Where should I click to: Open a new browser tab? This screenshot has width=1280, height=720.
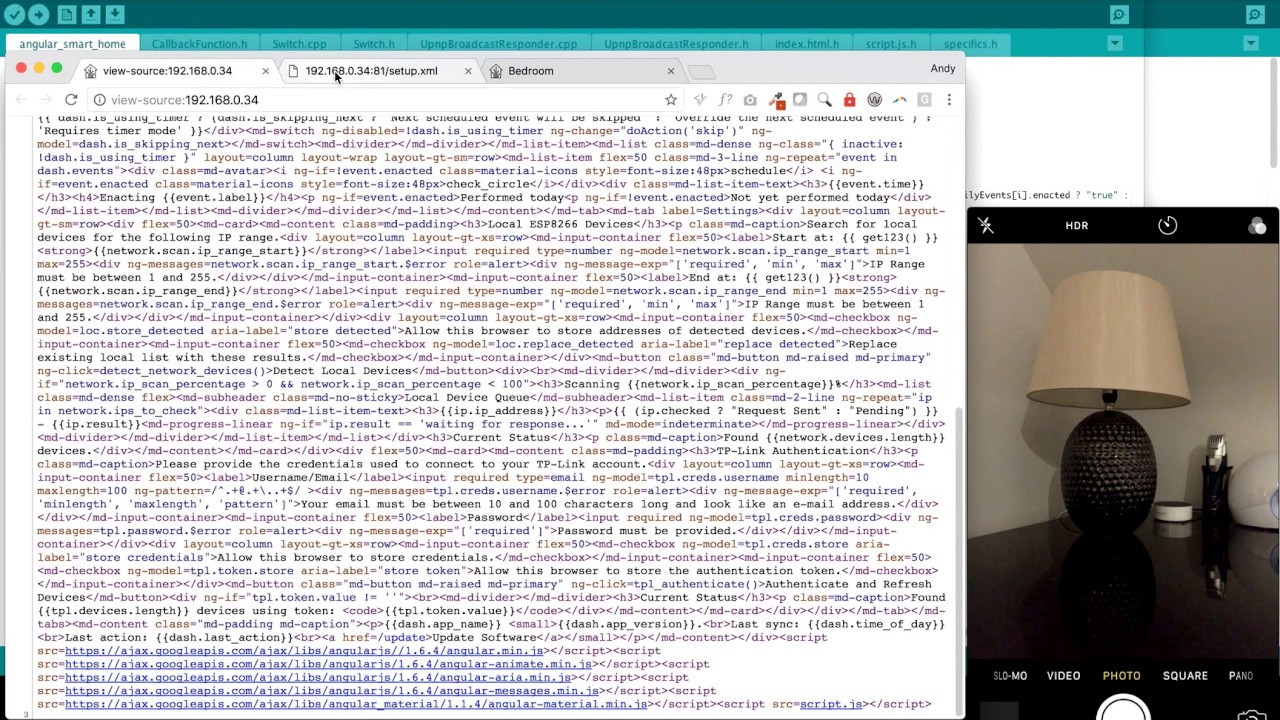point(702,72)
